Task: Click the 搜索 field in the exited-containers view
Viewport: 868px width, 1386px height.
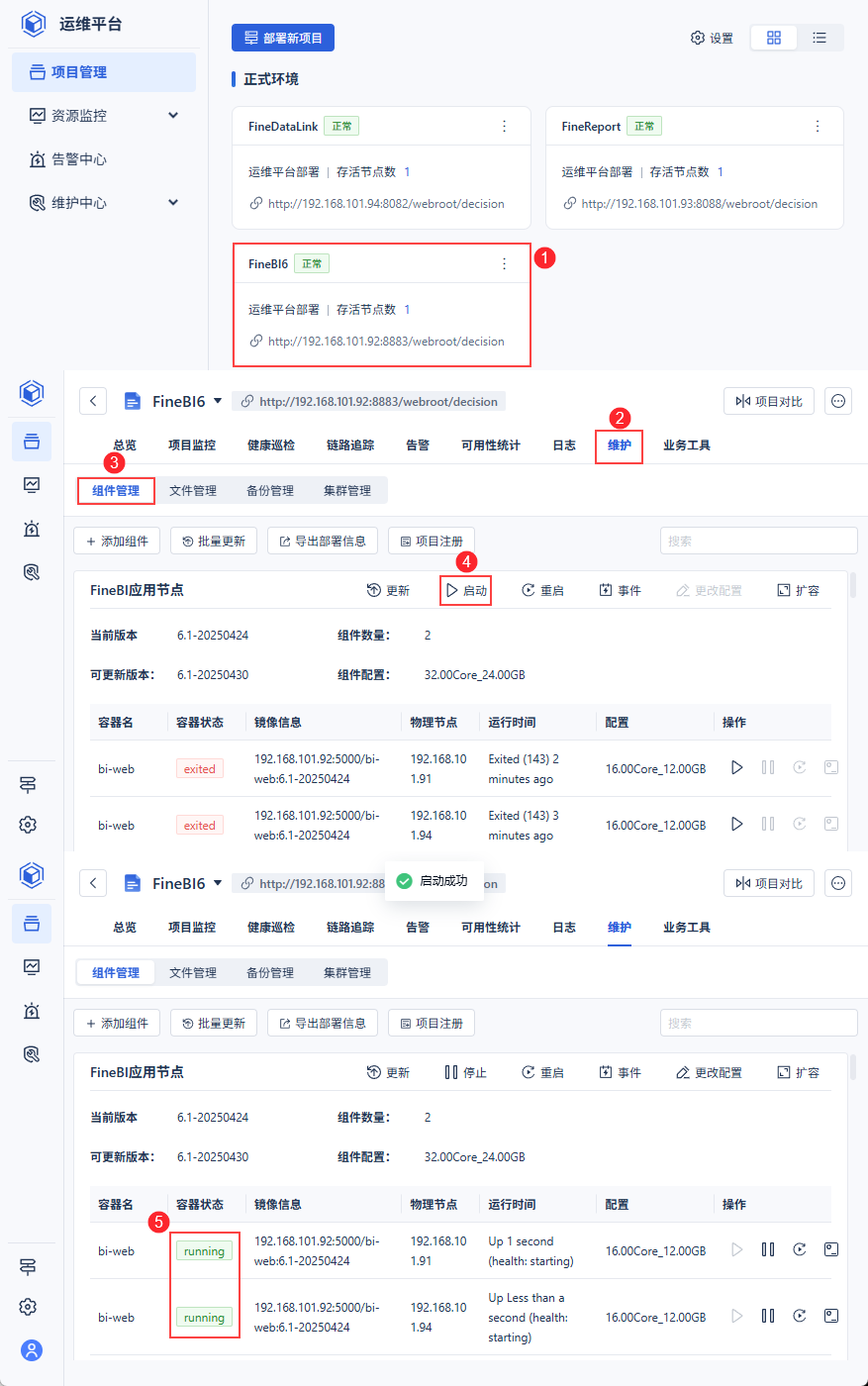Action: pos(758,542)
